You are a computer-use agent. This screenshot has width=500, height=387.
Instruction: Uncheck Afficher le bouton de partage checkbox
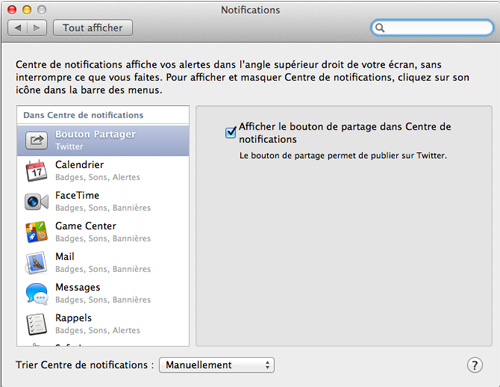click(230, 132)
